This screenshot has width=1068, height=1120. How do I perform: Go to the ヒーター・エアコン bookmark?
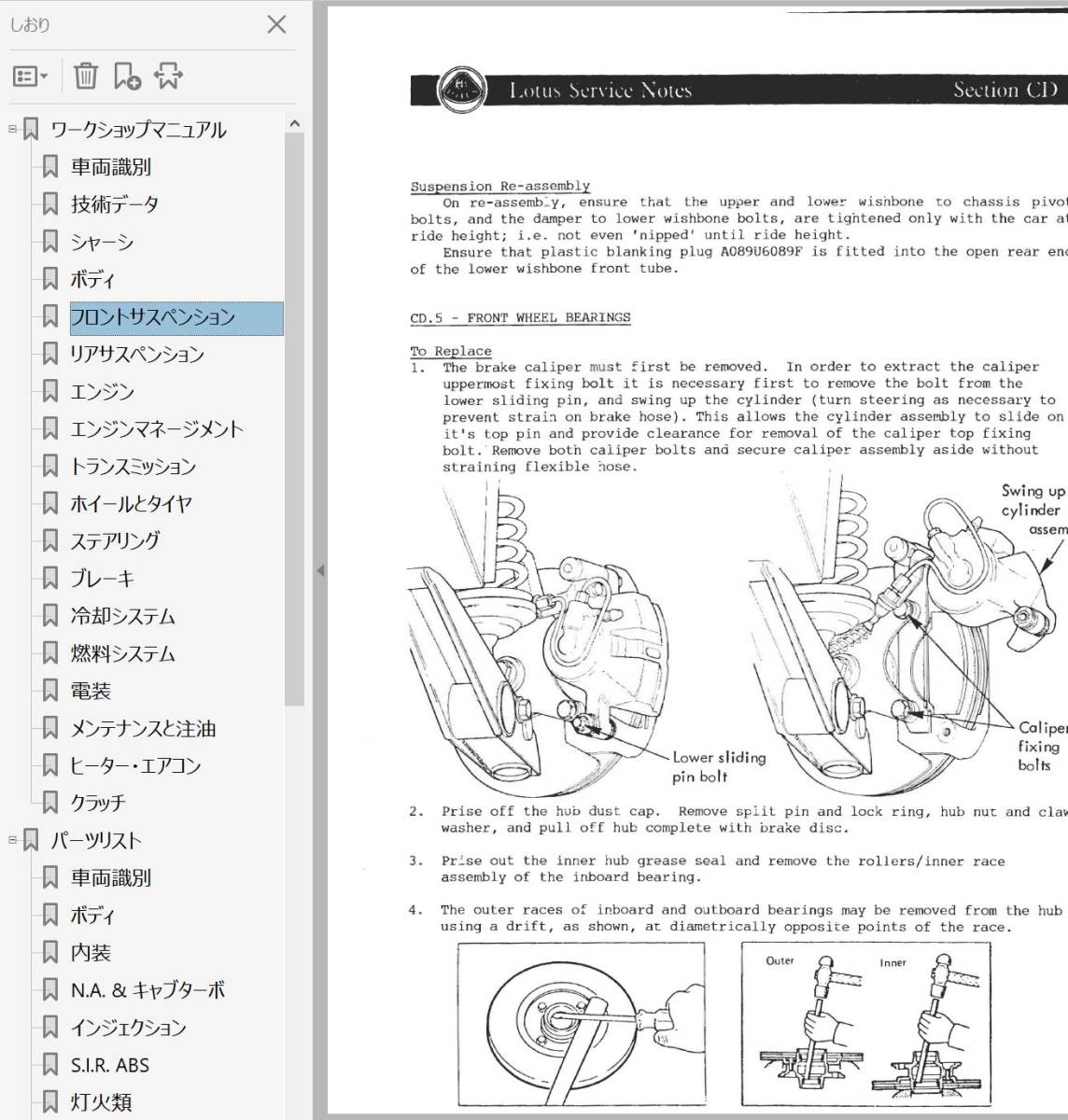135,765
